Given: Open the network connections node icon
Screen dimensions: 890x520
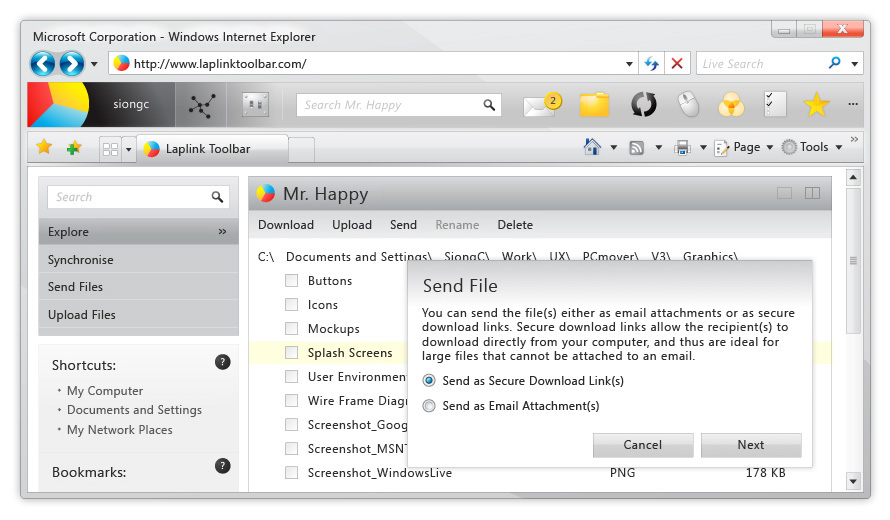Looking at the screenshot, I should click(x=203, y=105).
